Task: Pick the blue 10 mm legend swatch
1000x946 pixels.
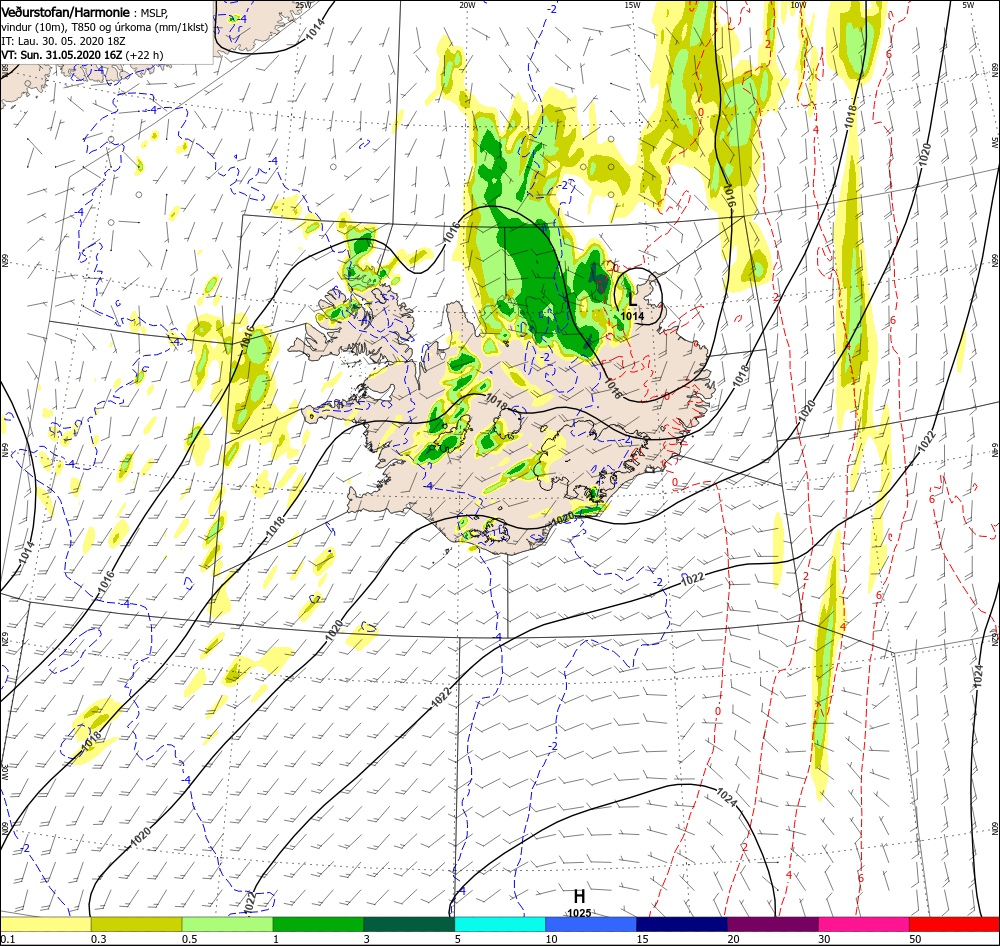Action: [591, 924]
